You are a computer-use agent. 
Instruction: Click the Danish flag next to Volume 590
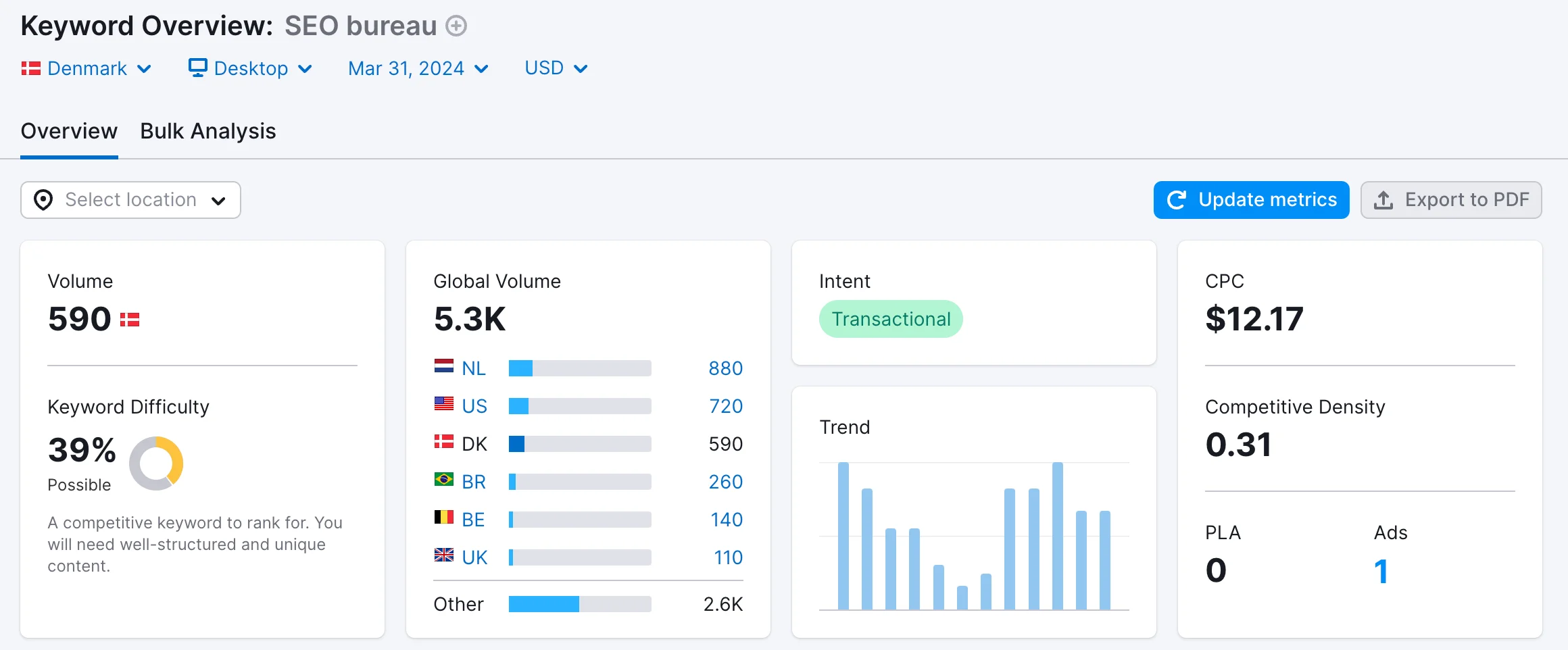(x=130, y=319)
